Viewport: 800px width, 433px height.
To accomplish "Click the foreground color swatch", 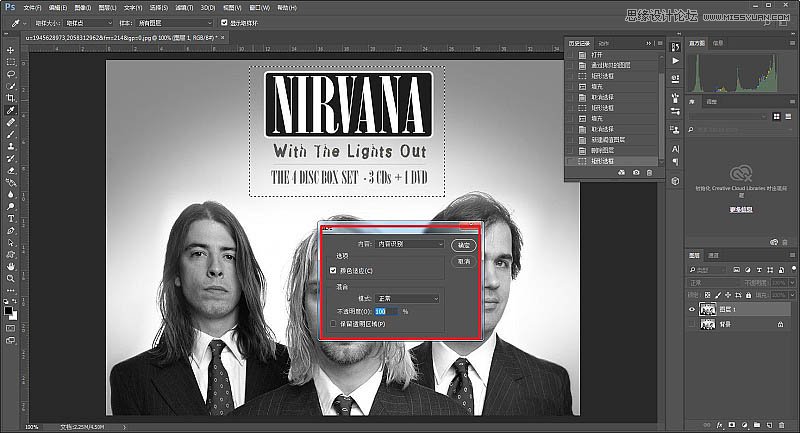I will coord(8,310).
